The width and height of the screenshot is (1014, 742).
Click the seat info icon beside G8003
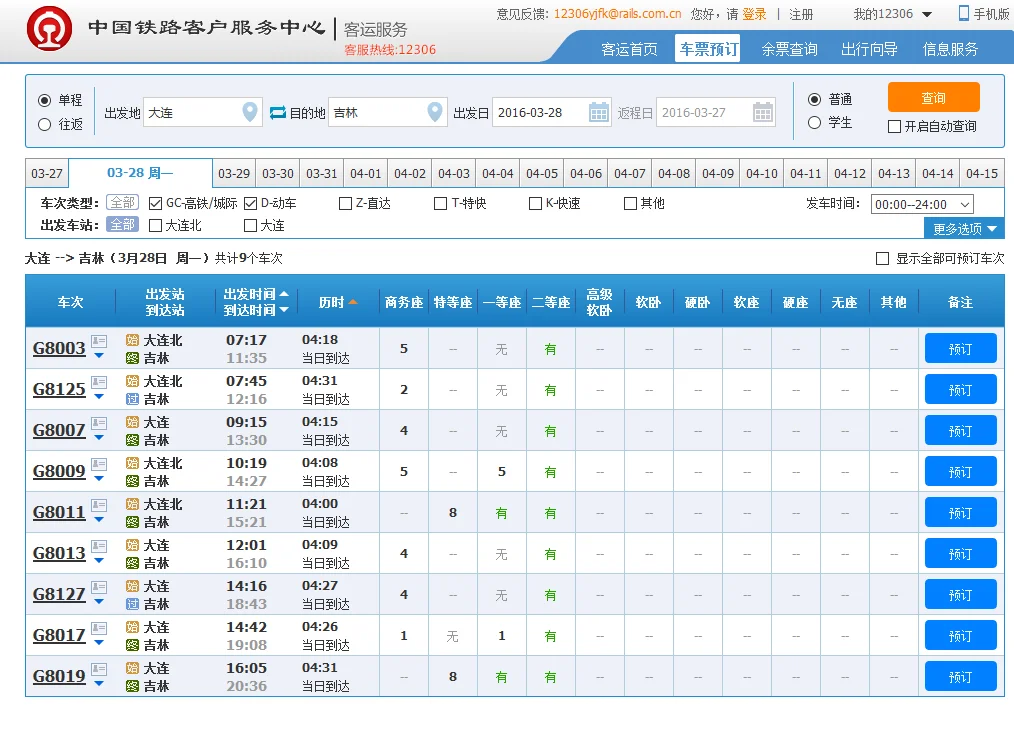pos(98,341)
